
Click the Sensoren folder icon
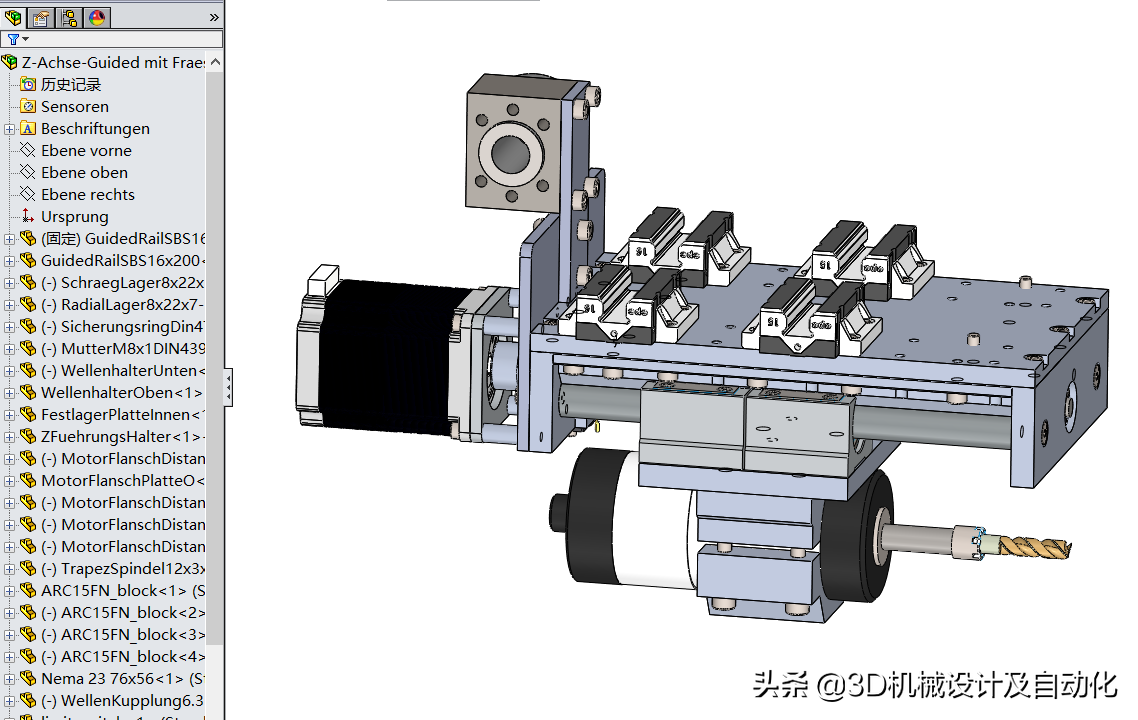[28, 107]
